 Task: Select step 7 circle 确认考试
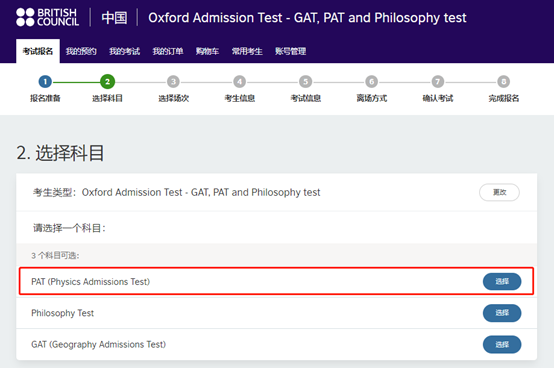437,82
